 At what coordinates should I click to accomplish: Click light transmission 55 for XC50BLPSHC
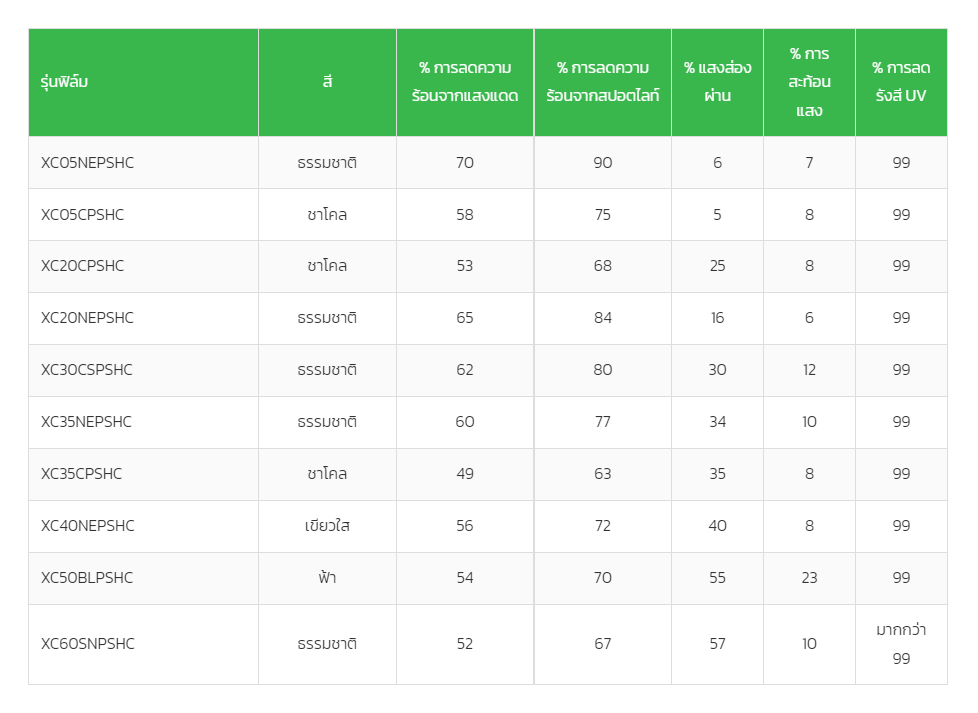tap(717, 578)
